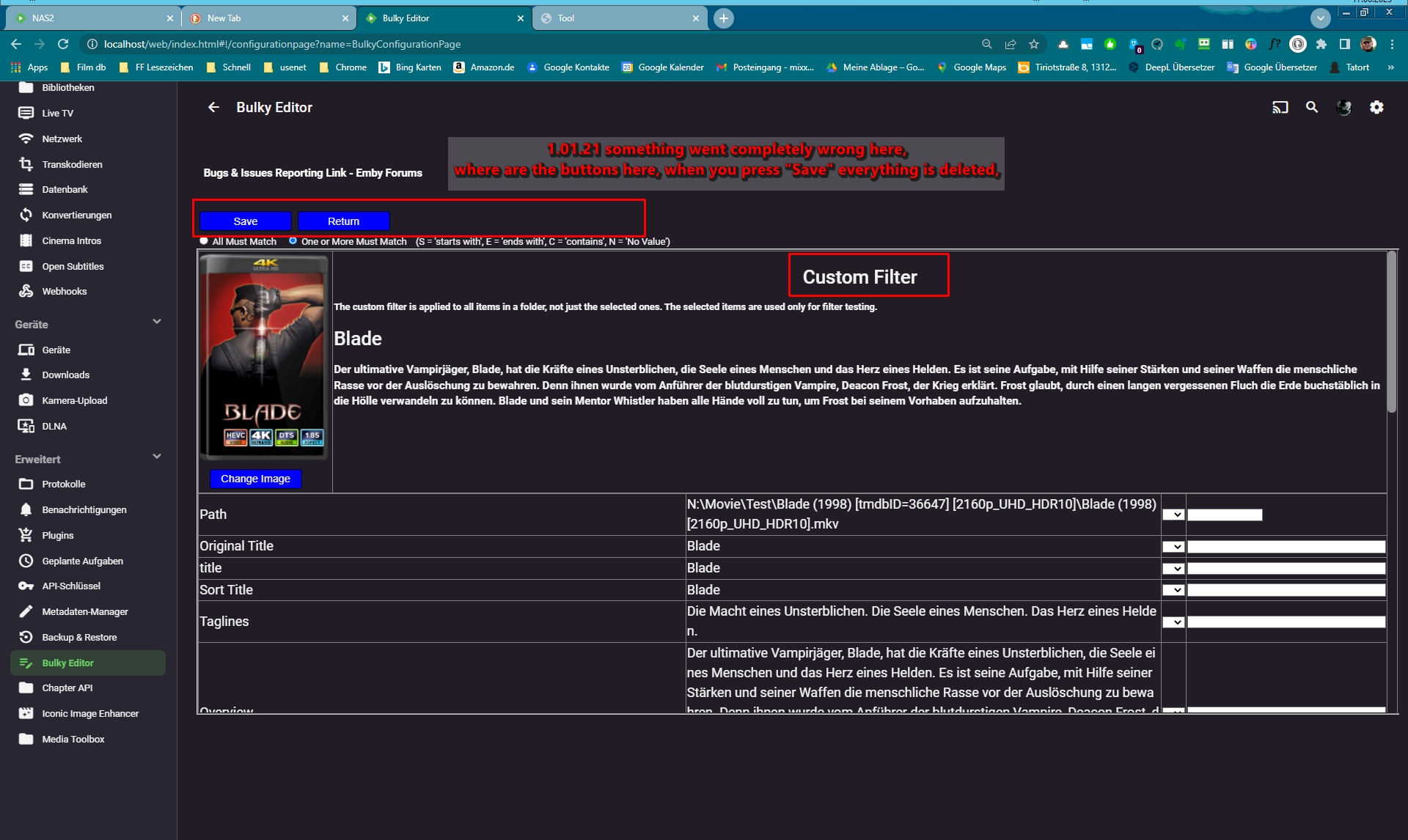This screenshot has height=840, width=1408.
Task: Open Emby server settings via gear icon
Action: pos(1376,107)
